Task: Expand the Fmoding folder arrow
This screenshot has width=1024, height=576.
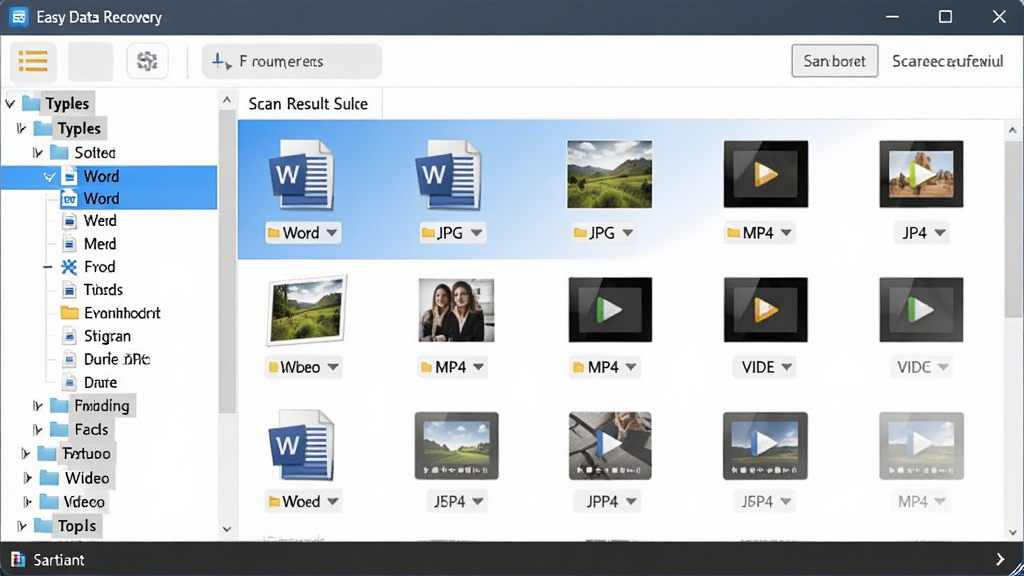Action: coord(37,406)
